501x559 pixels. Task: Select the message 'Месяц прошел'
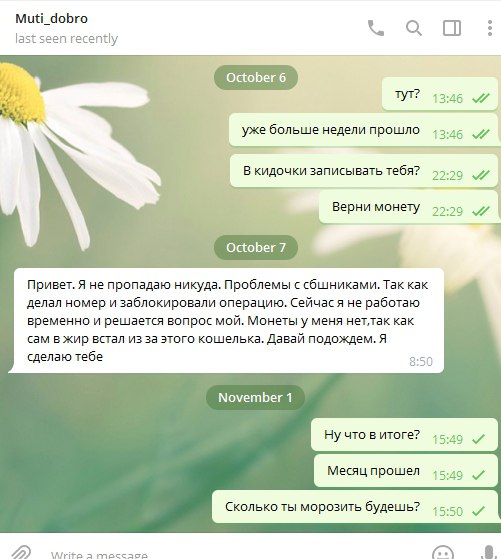[x=405, y=471]
